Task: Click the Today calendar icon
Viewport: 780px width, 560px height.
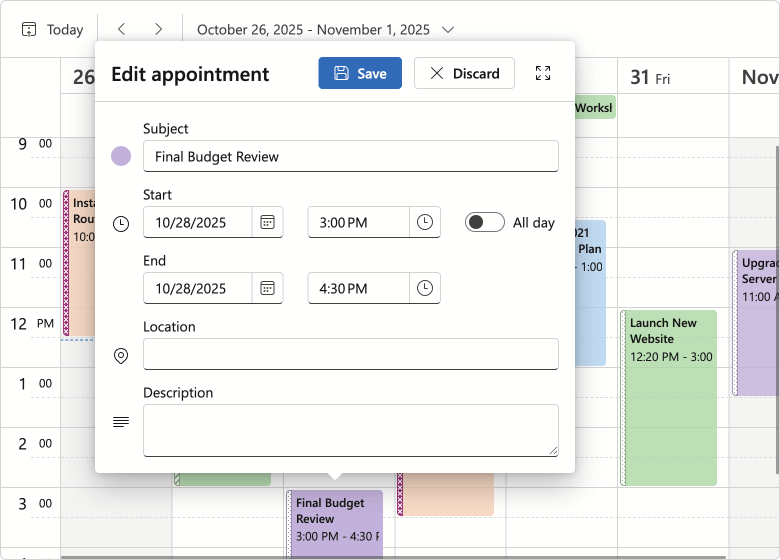Action: coord(28,29)
